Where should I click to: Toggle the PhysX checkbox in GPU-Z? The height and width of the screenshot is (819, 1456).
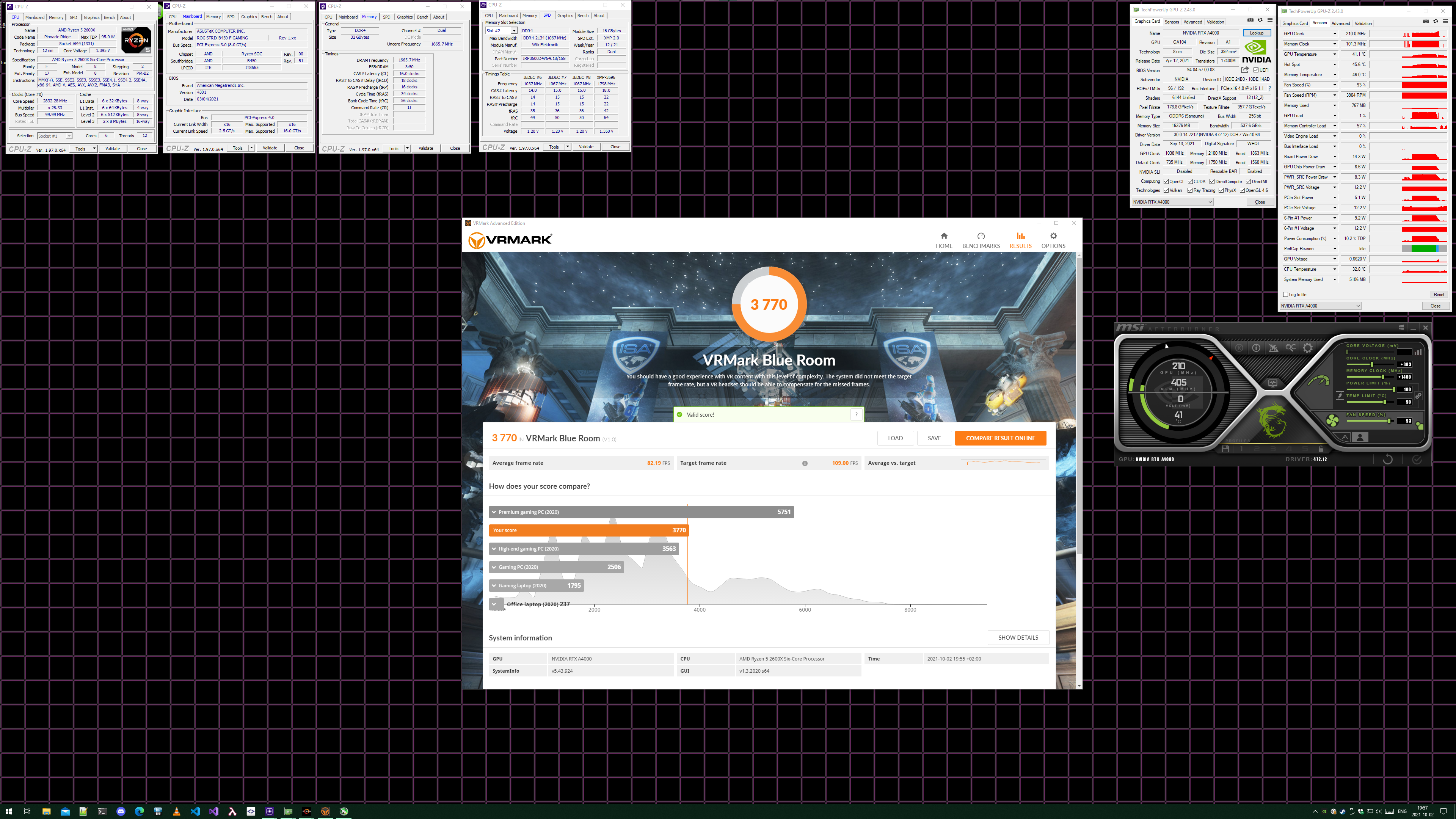point(1221,190)
